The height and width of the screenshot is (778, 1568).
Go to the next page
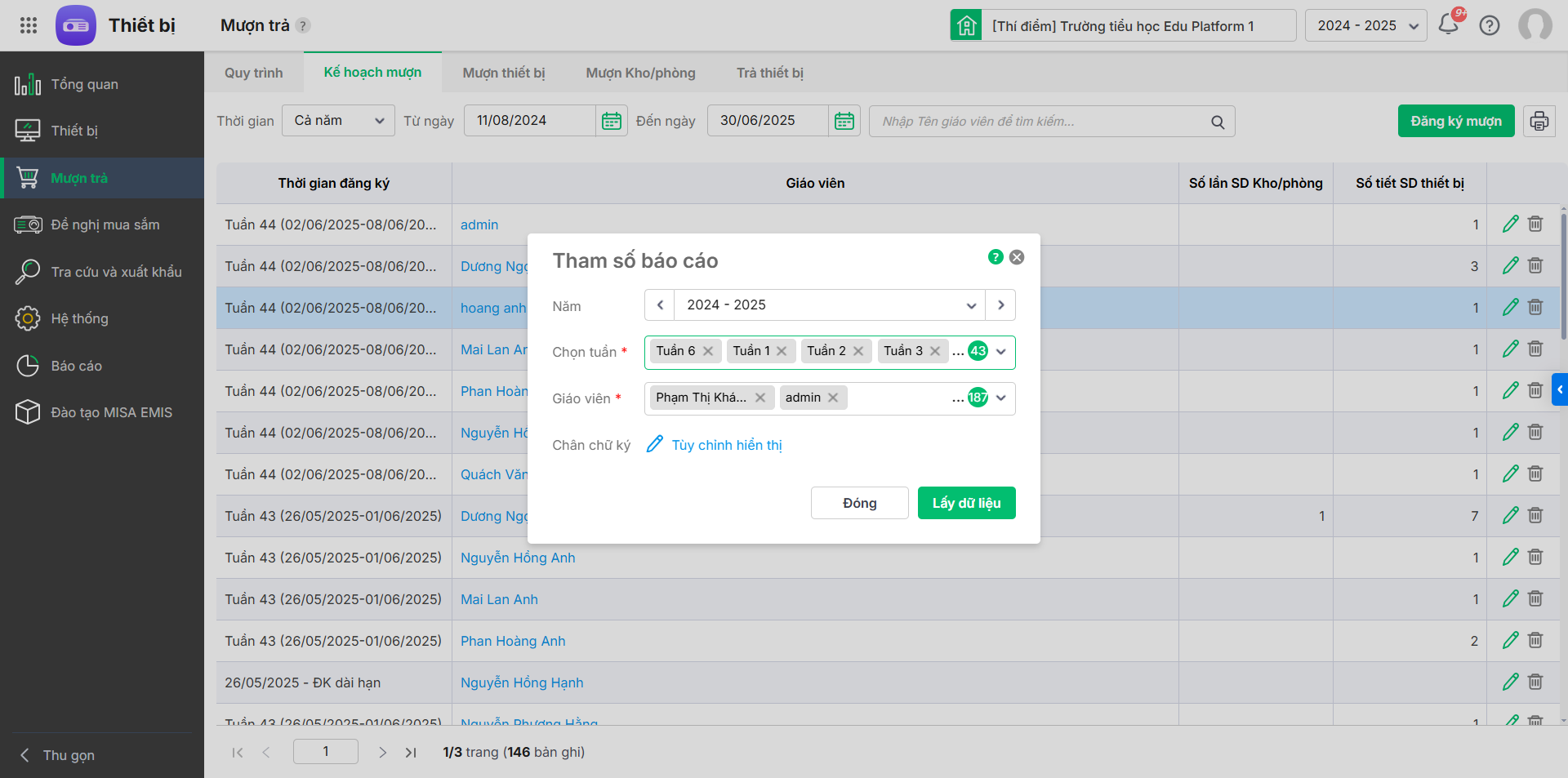coord(382,753)
